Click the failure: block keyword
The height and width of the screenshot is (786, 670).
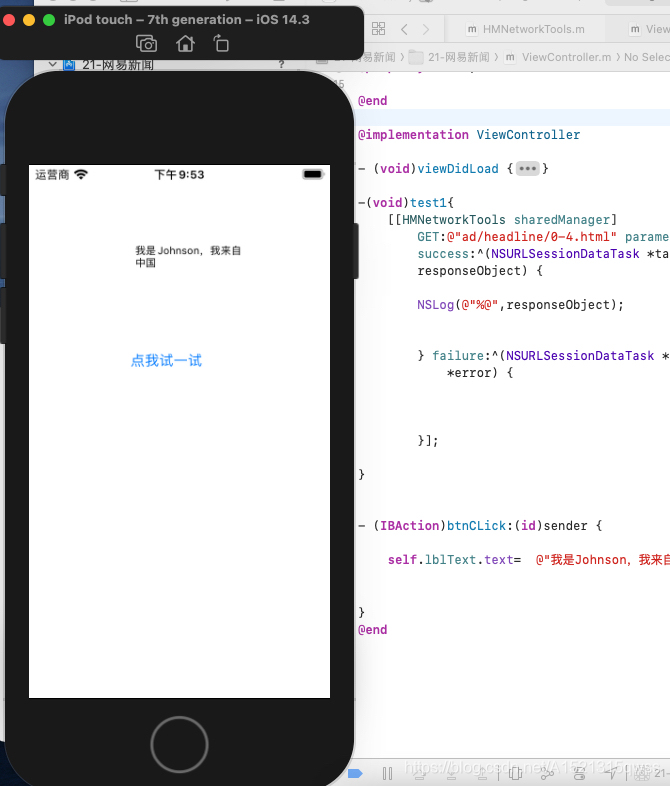coord(458,355)
